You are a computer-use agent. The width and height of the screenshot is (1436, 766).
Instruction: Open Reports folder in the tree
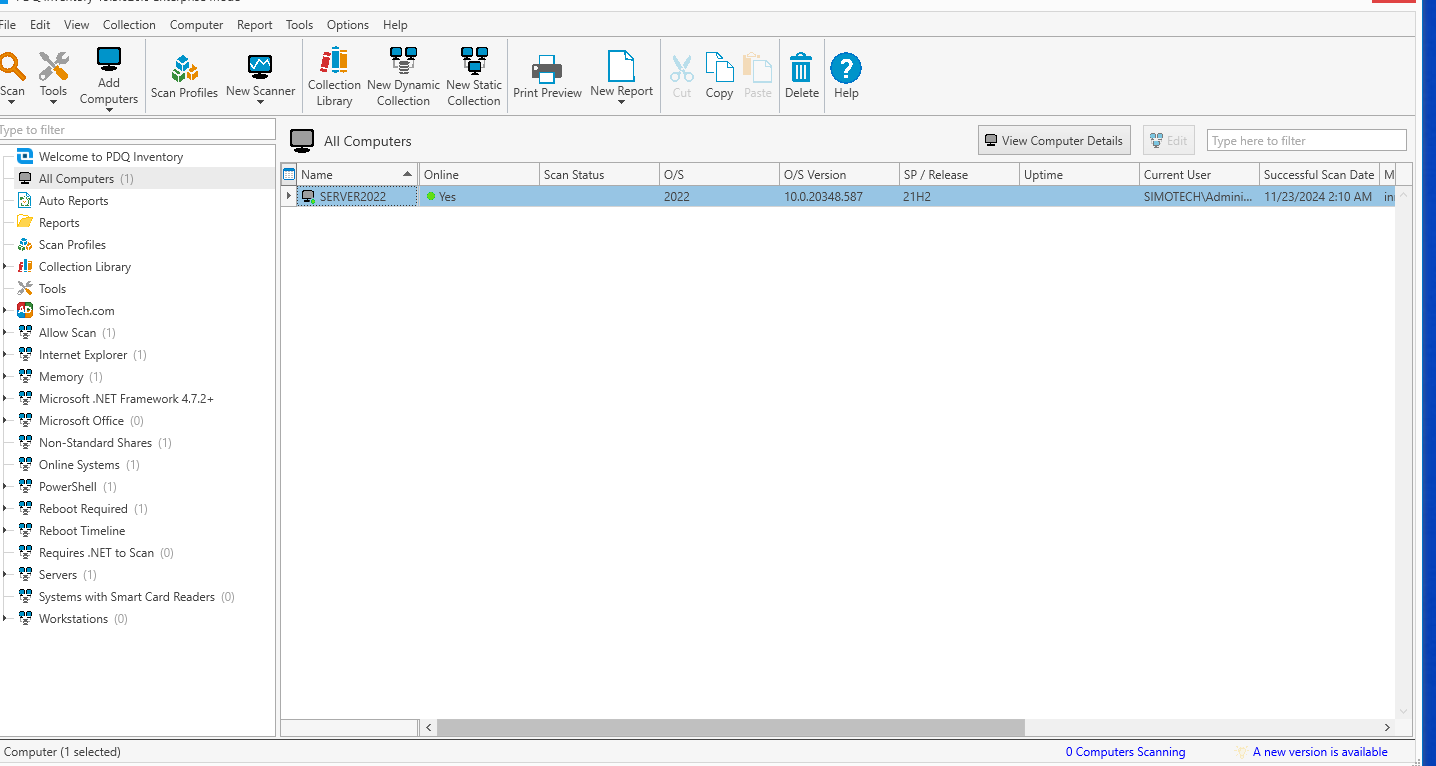pyautogui.click(x=59, y=223)
